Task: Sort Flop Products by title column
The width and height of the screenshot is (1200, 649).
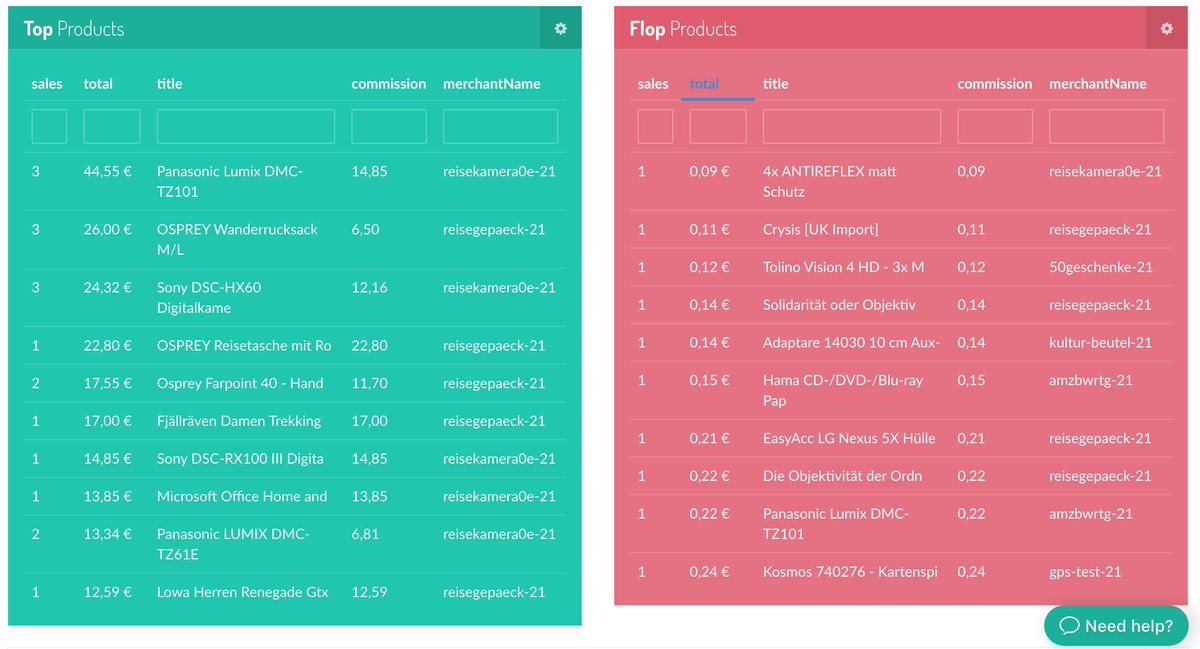Action: (x=776, y=84)
